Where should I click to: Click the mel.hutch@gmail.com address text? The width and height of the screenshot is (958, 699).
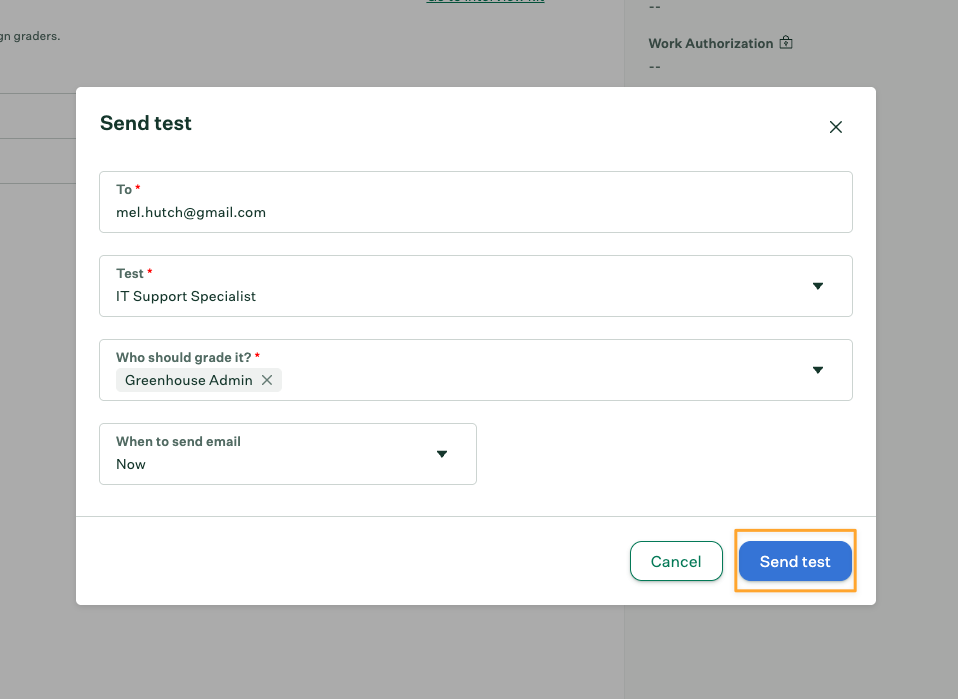click(191, 212)
